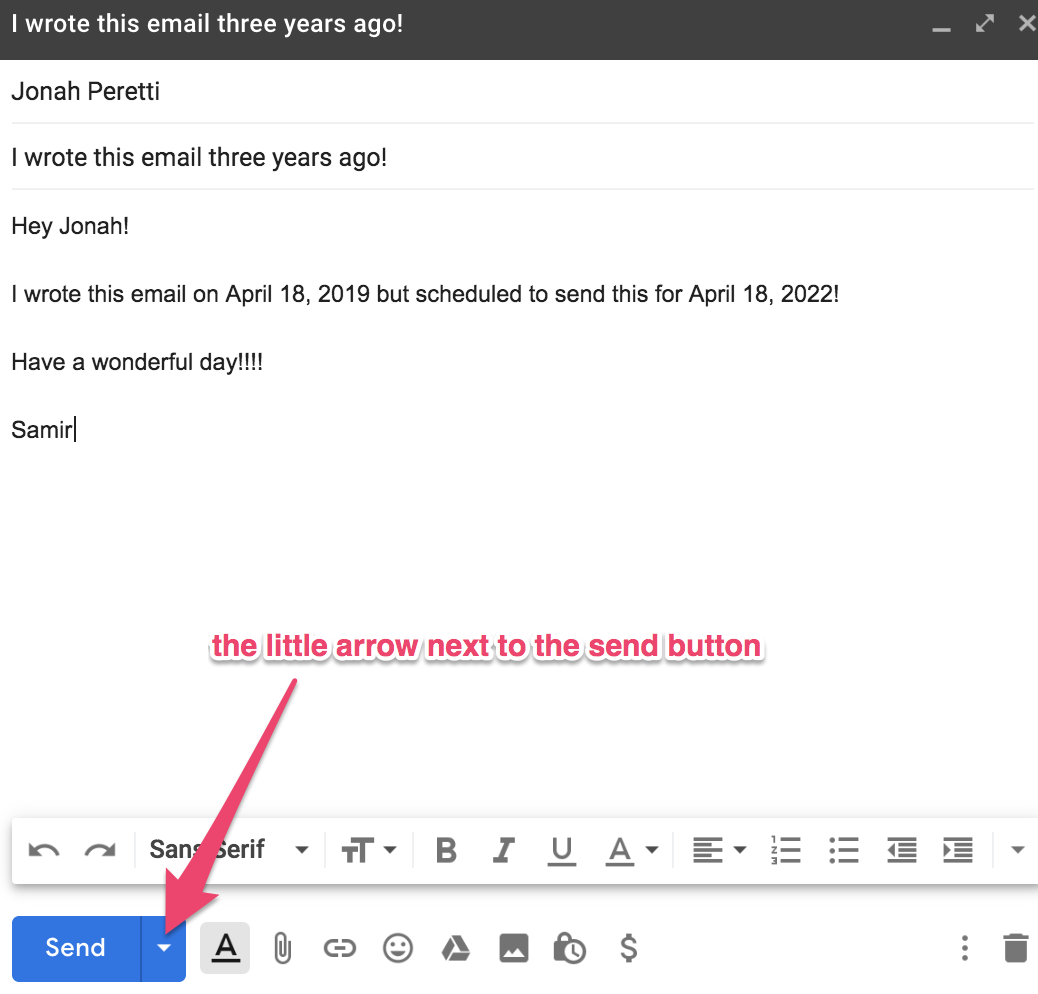Toggle bold formatting

click(446, 850)
